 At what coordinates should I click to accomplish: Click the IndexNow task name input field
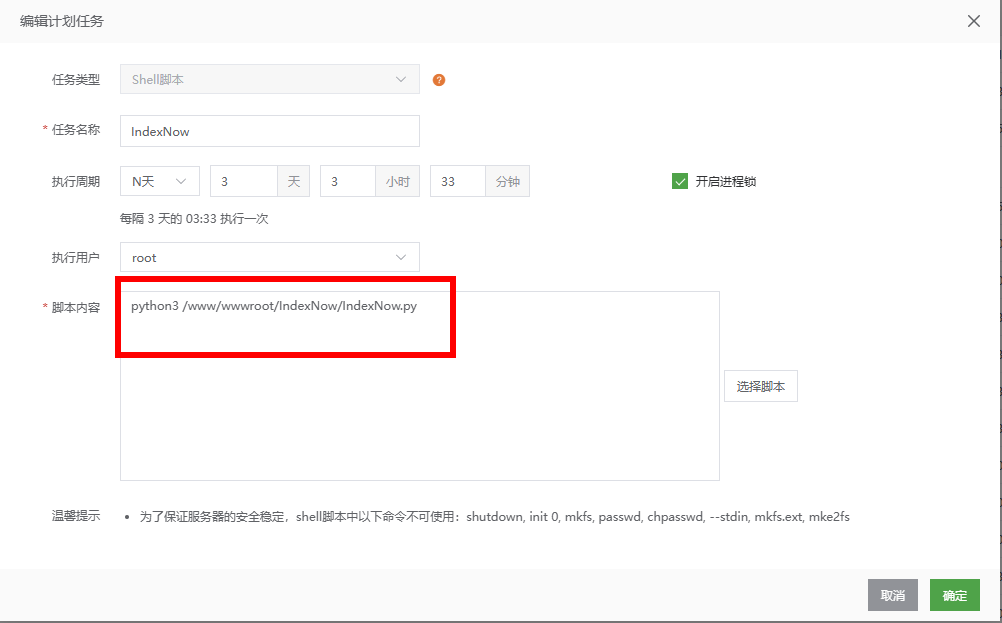(269, 130)
